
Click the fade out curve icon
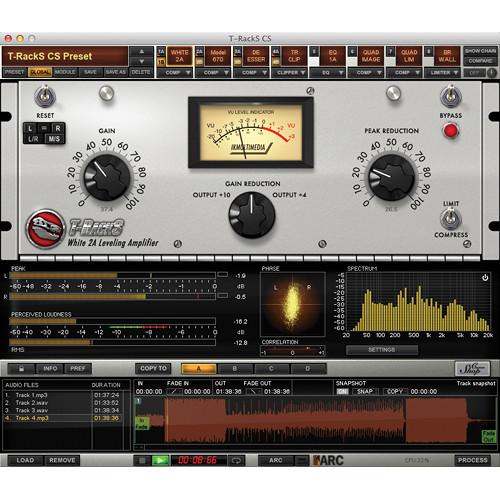[254, 392]
